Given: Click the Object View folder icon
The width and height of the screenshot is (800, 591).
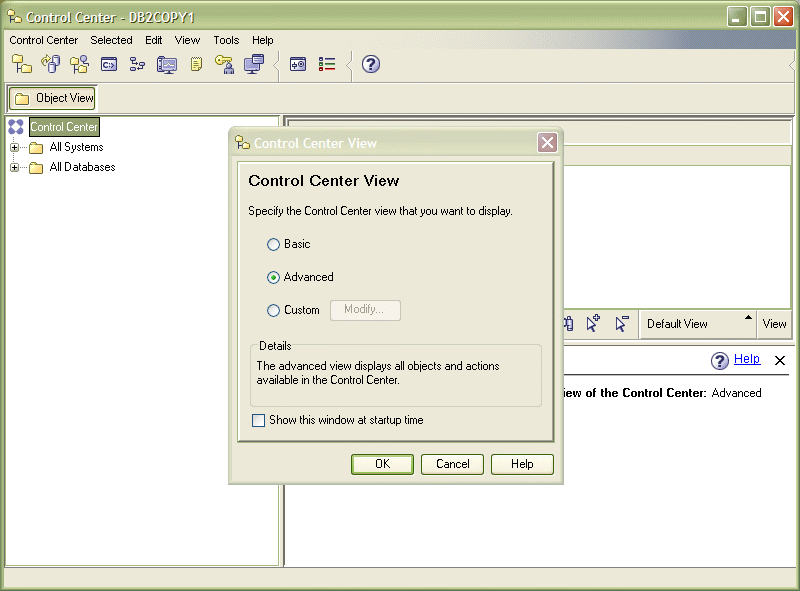Looking at the screenshot, I should 22,98.
